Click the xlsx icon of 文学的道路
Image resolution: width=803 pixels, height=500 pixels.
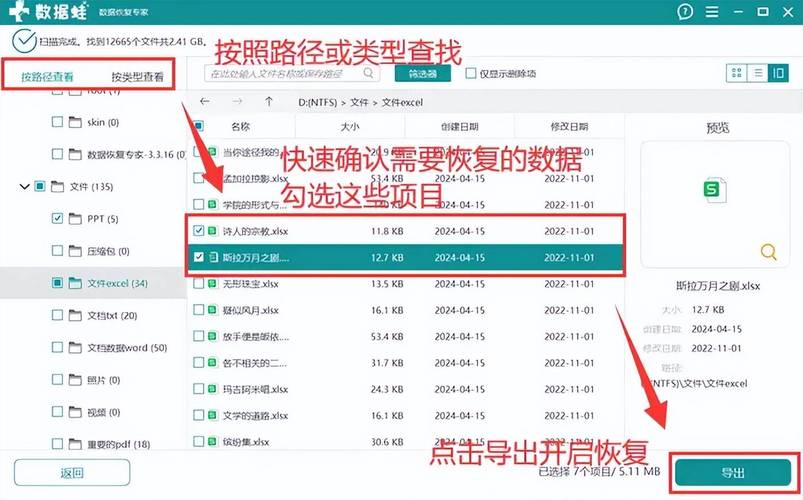pos(213,415)
